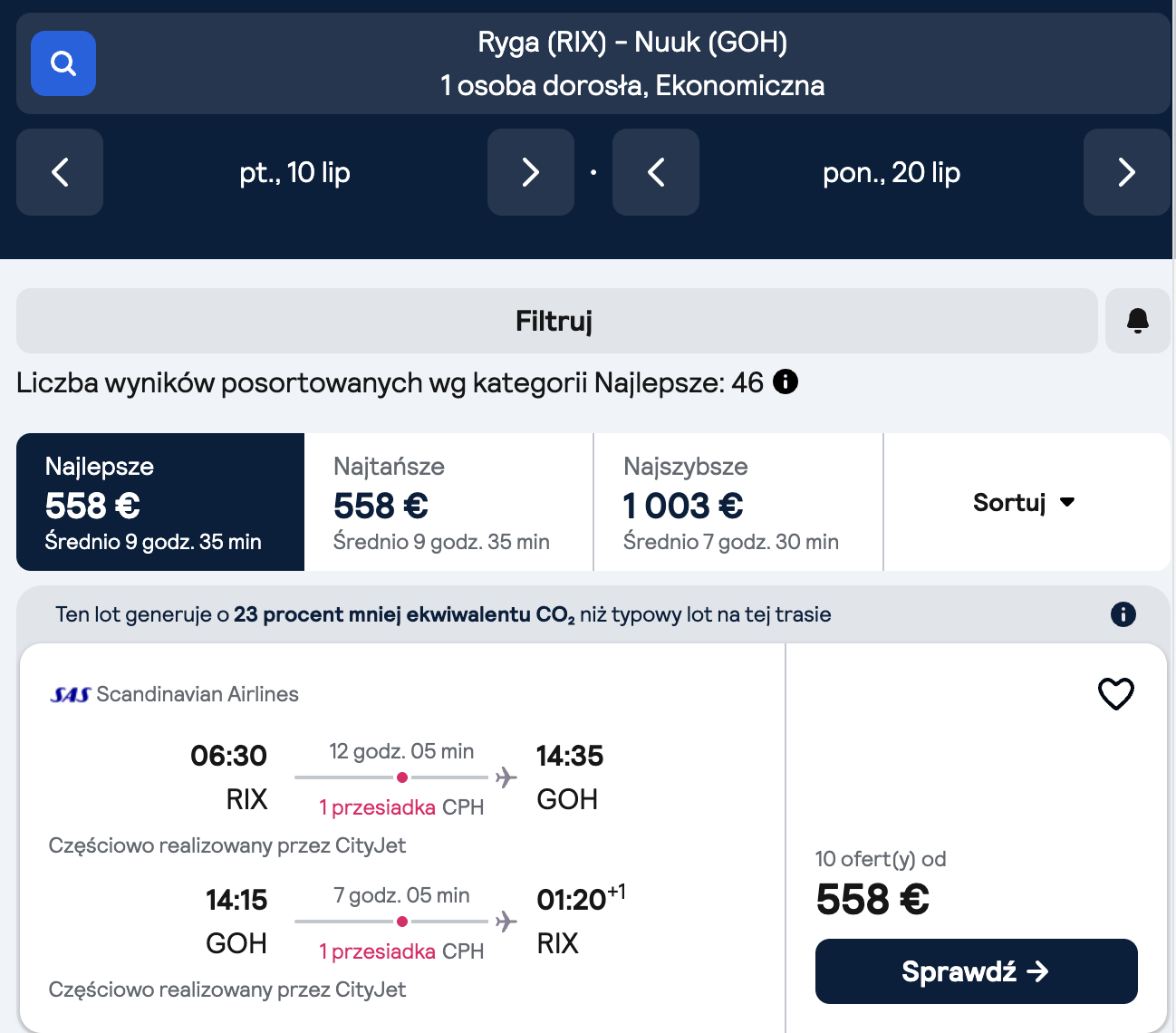Click the blue search magnifier icon
The width and height of the screenshot is (1176, 1033).
point(63,63)
